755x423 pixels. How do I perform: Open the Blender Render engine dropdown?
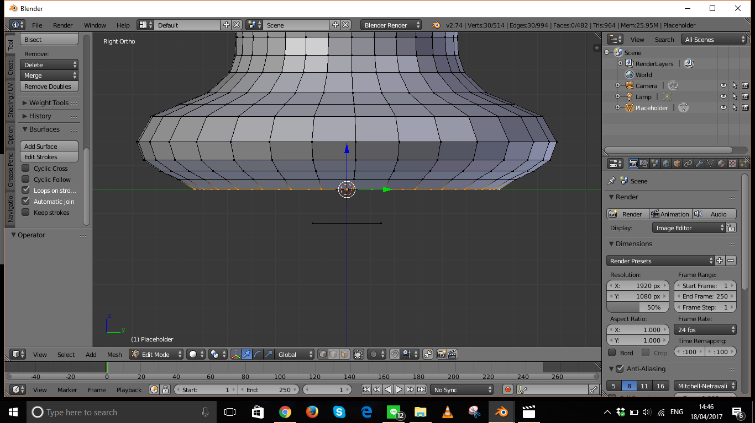[391, 25]
